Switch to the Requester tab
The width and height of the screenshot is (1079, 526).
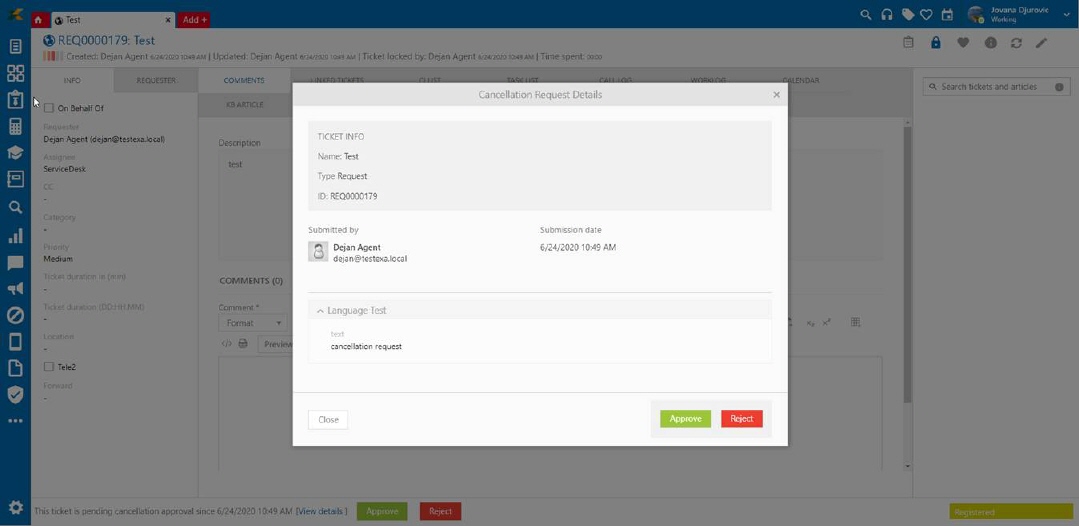(x=156, y=81)
